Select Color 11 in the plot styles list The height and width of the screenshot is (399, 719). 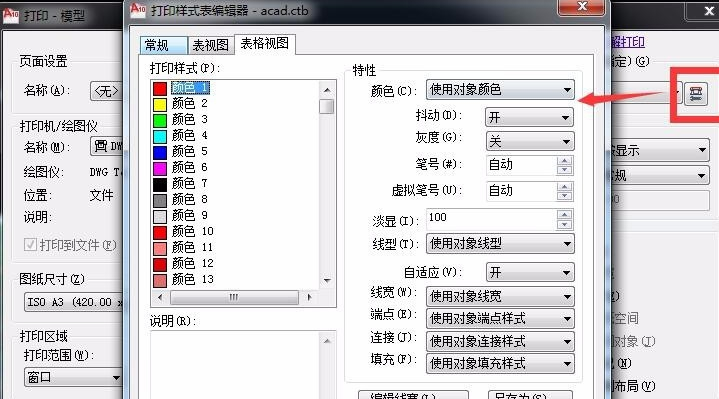point(193,248)
